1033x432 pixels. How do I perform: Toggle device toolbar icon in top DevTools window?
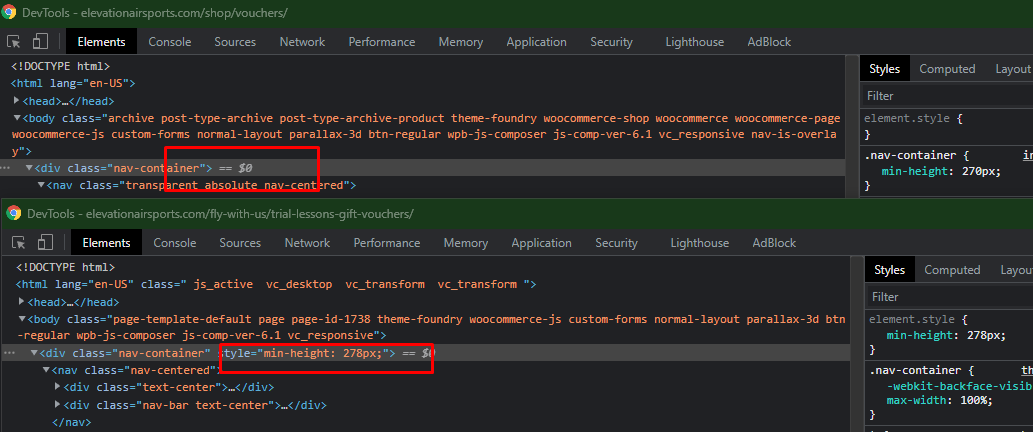[41, 41]
